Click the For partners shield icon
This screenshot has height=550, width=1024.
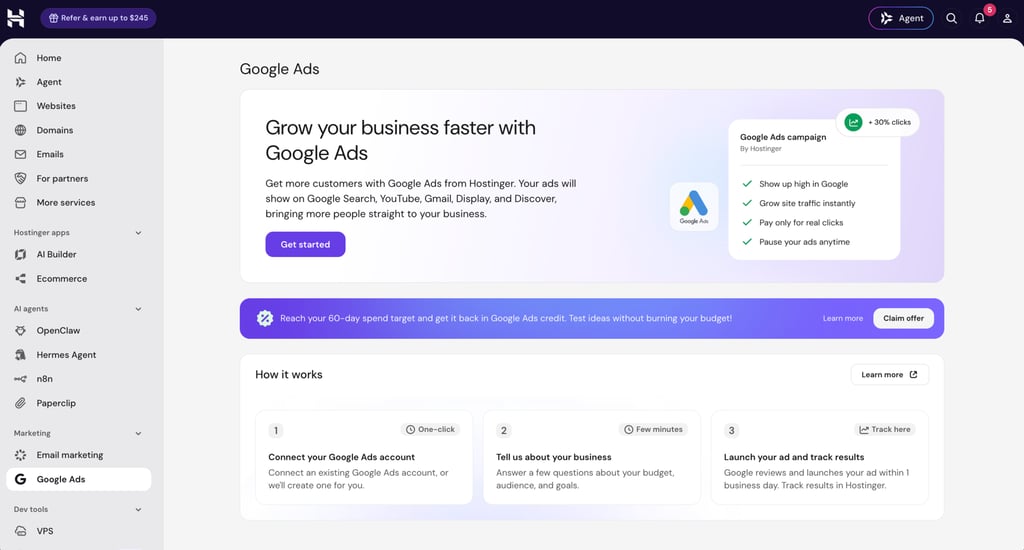point(20,178)
